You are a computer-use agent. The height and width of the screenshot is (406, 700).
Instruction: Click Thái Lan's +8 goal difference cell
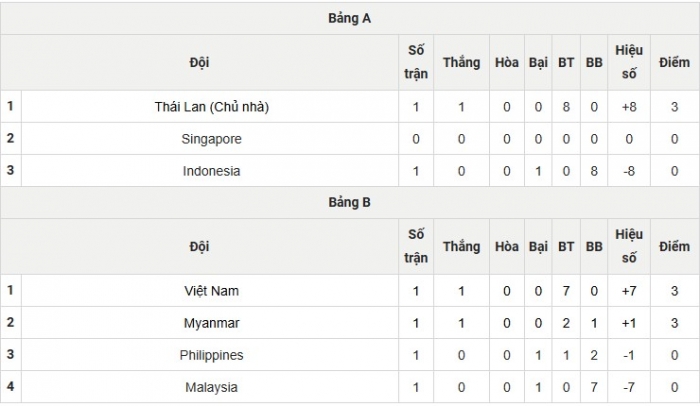pyautogui.click(x=630, y=107)
